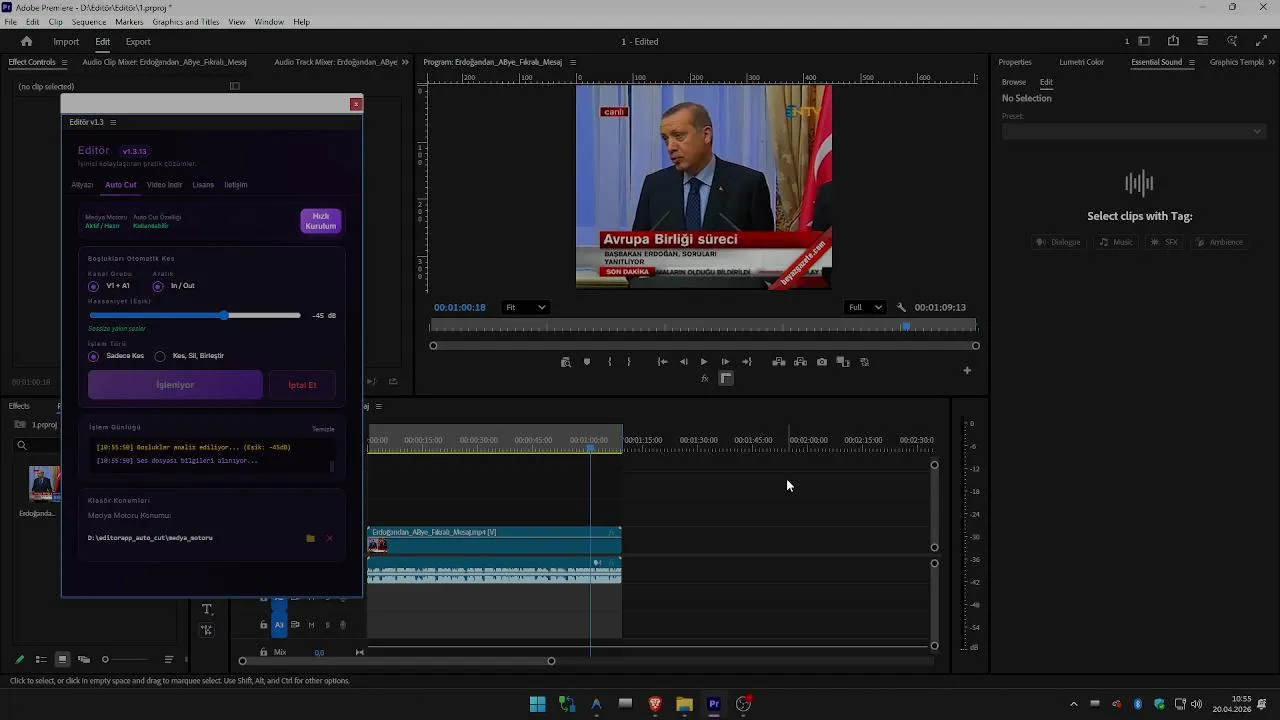Click Temizle to clear the log

[x=323, y=429]
